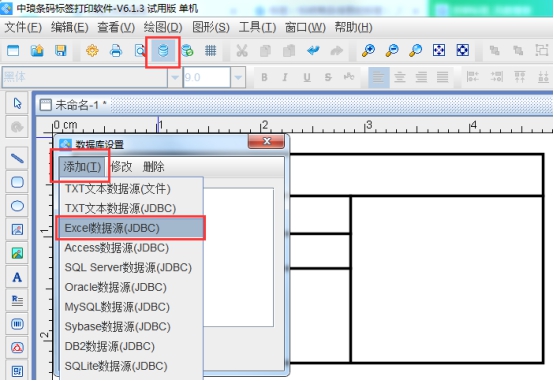This screenshot has width=554, height=381.
Task: Click the Cut scissors icon
Action: [242, 51]
